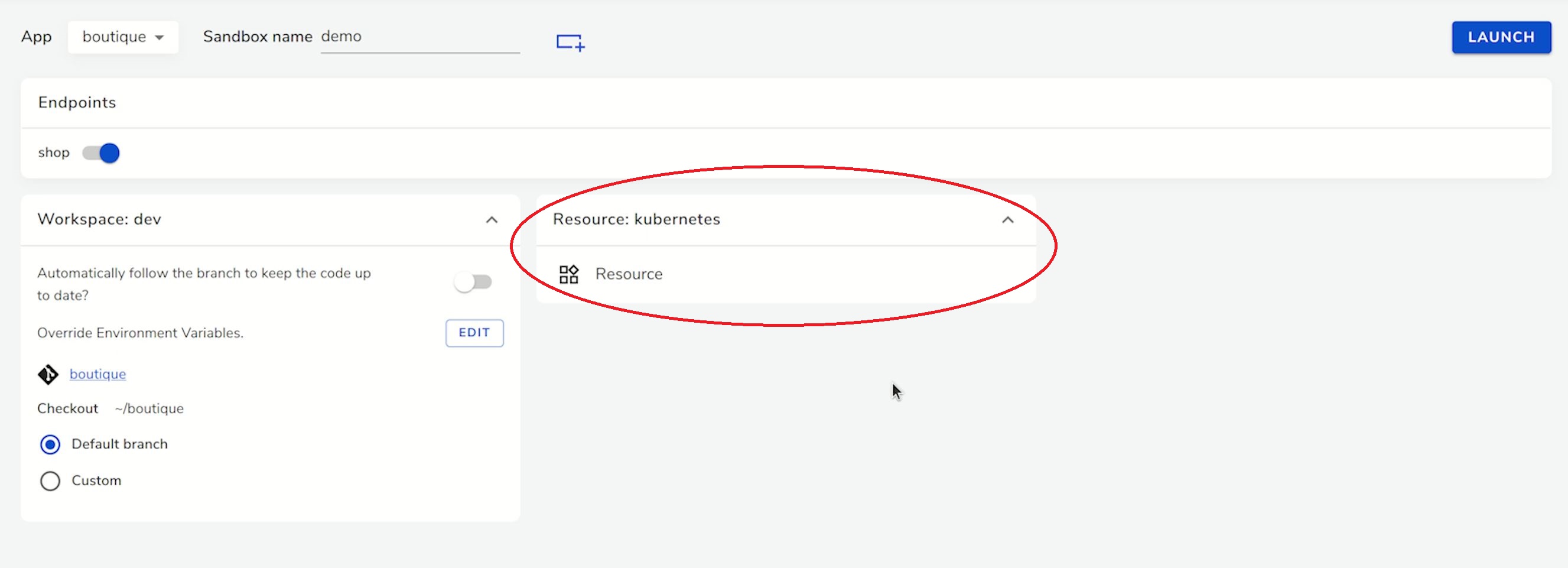Click the Resource row label

[629, 274]
